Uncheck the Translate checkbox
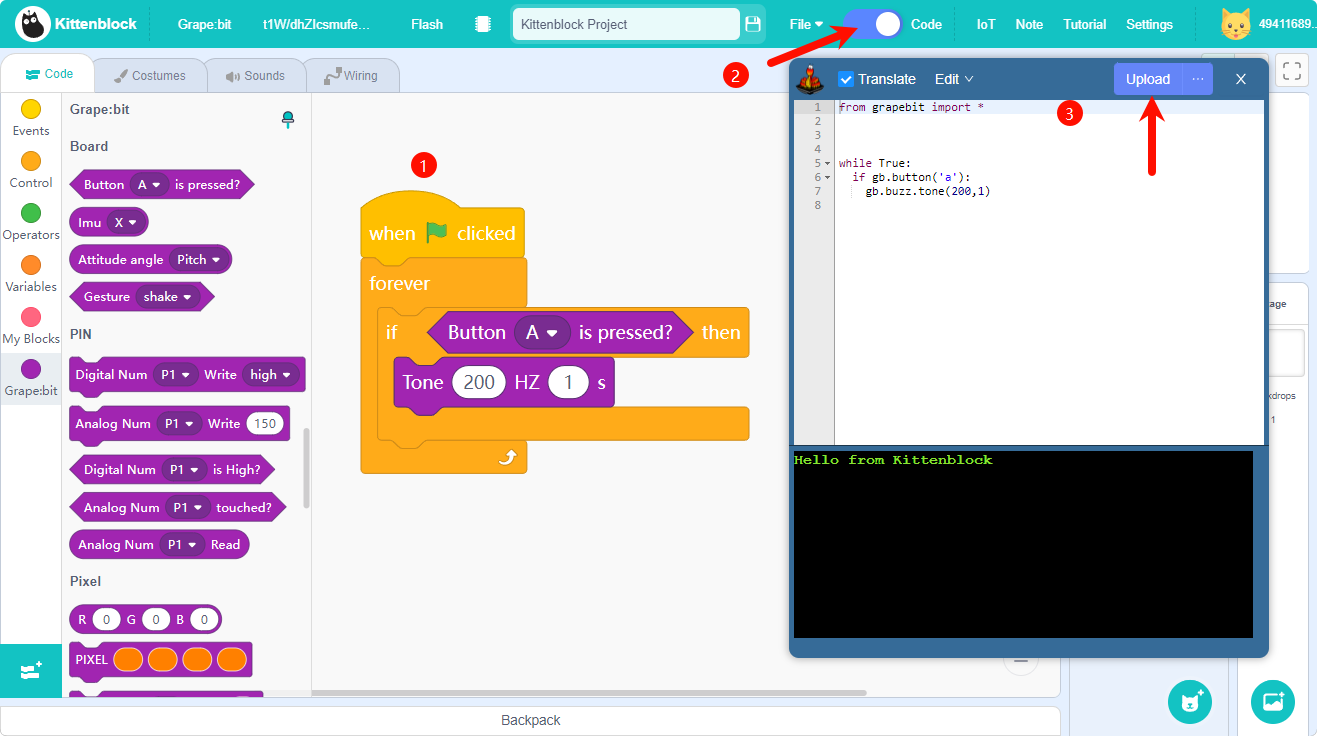Viewport: 1317px width, 736px height. pyautogui.click(x=846, y=79)
